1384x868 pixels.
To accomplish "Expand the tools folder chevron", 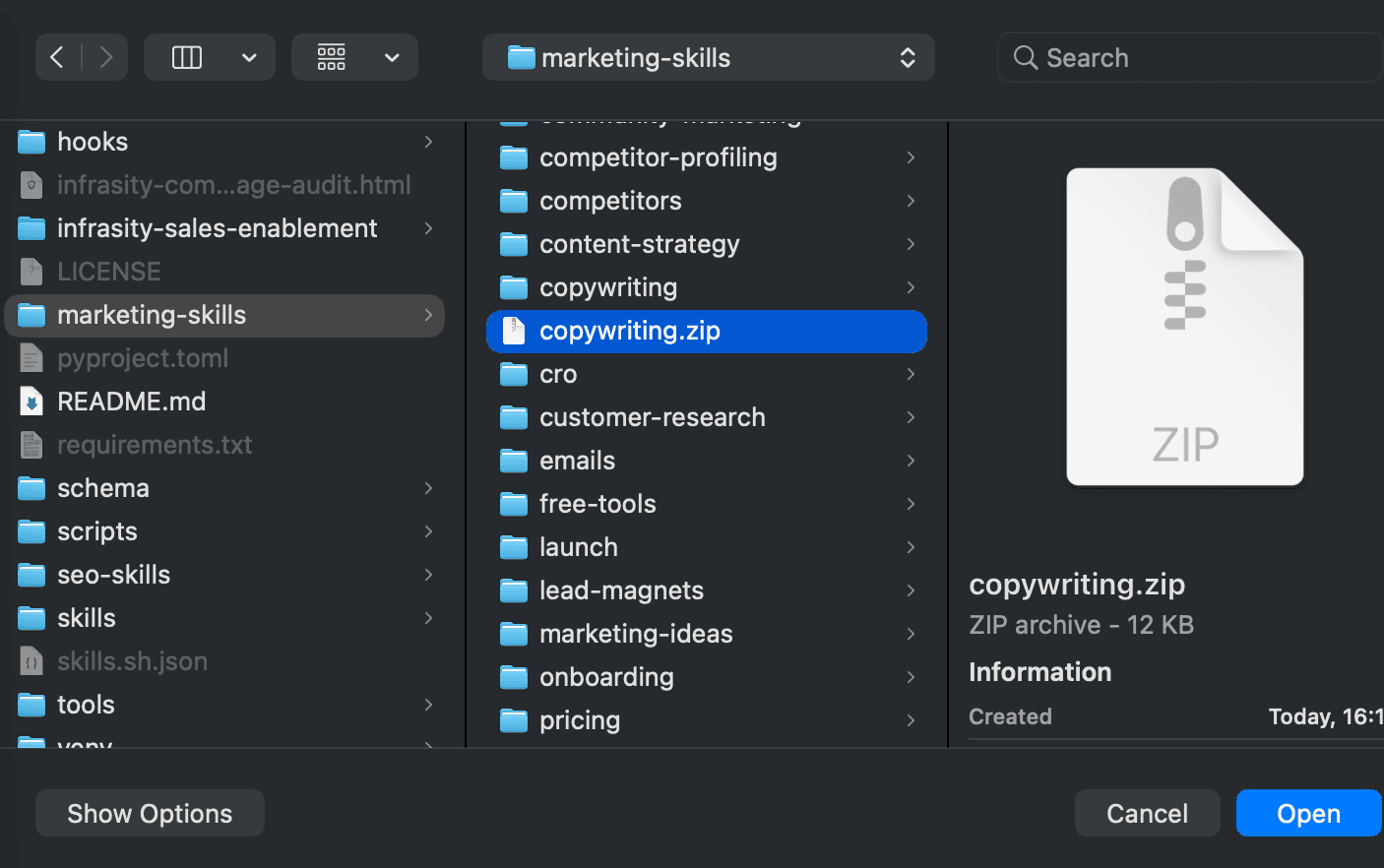I will click(x=428, y=705).
